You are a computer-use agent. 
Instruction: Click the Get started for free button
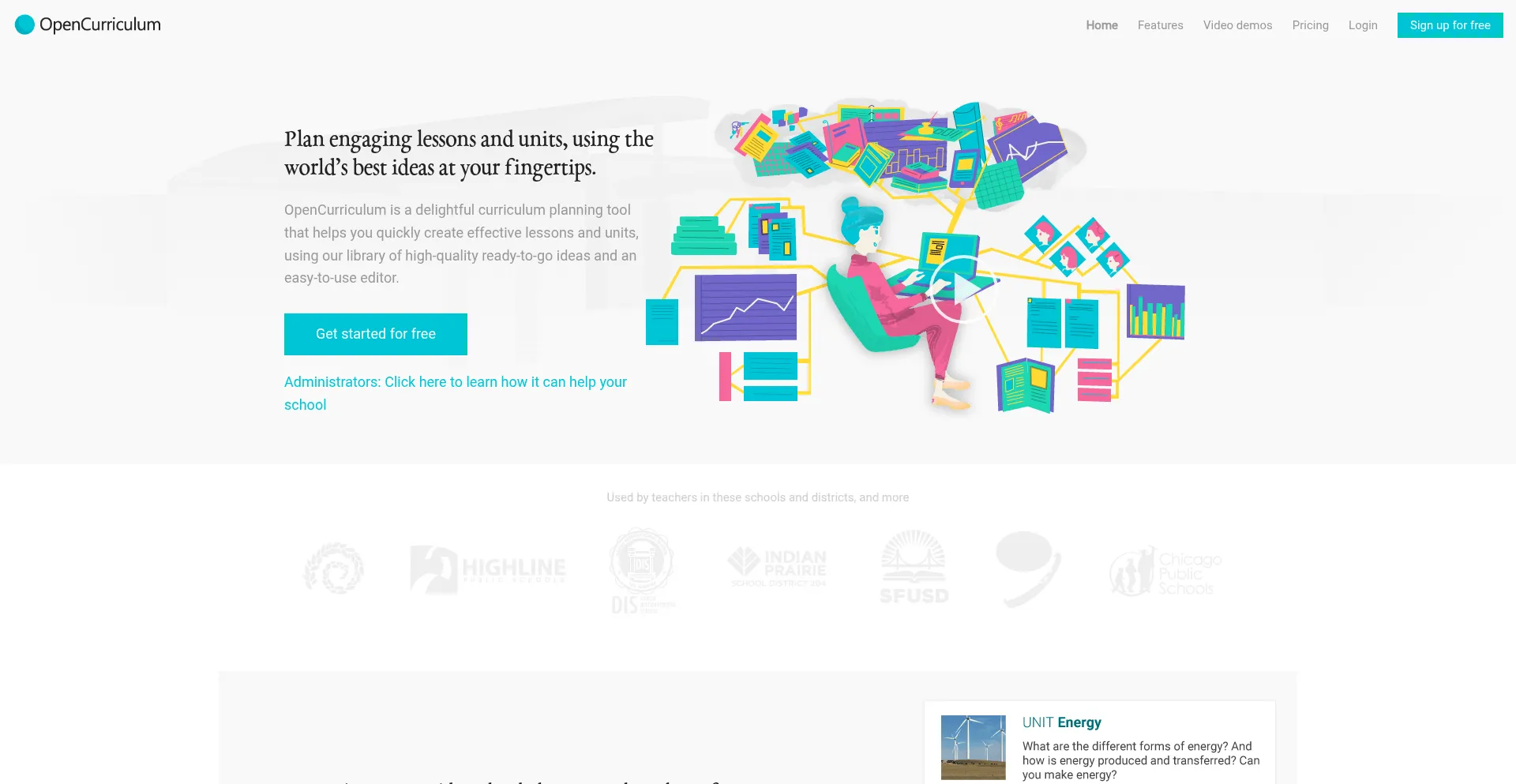pyautogui.click(x=375, y=334)
